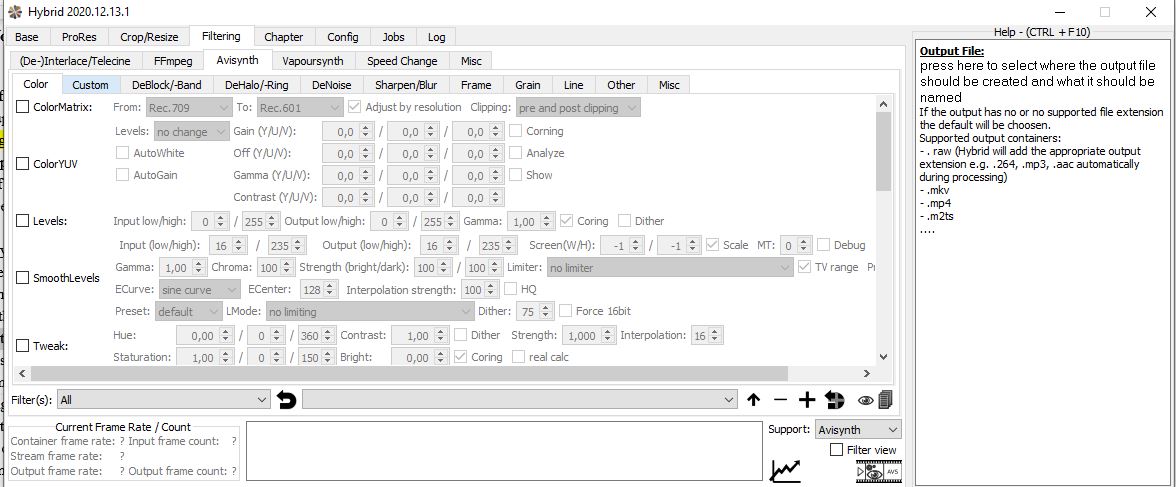
Task: Click the up arrow icon
Action: [x=754, y=400]
